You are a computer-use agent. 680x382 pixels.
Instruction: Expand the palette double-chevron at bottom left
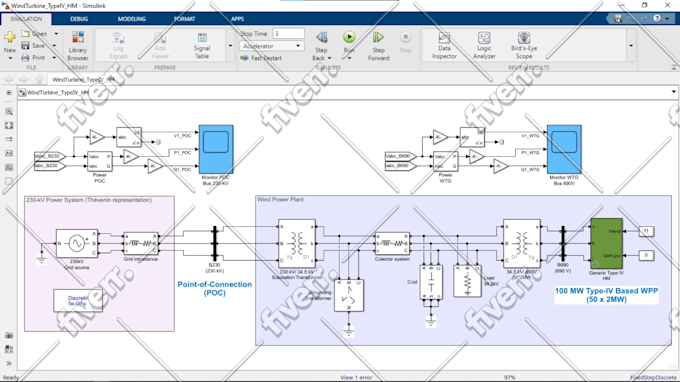click(x=9, y=363)
